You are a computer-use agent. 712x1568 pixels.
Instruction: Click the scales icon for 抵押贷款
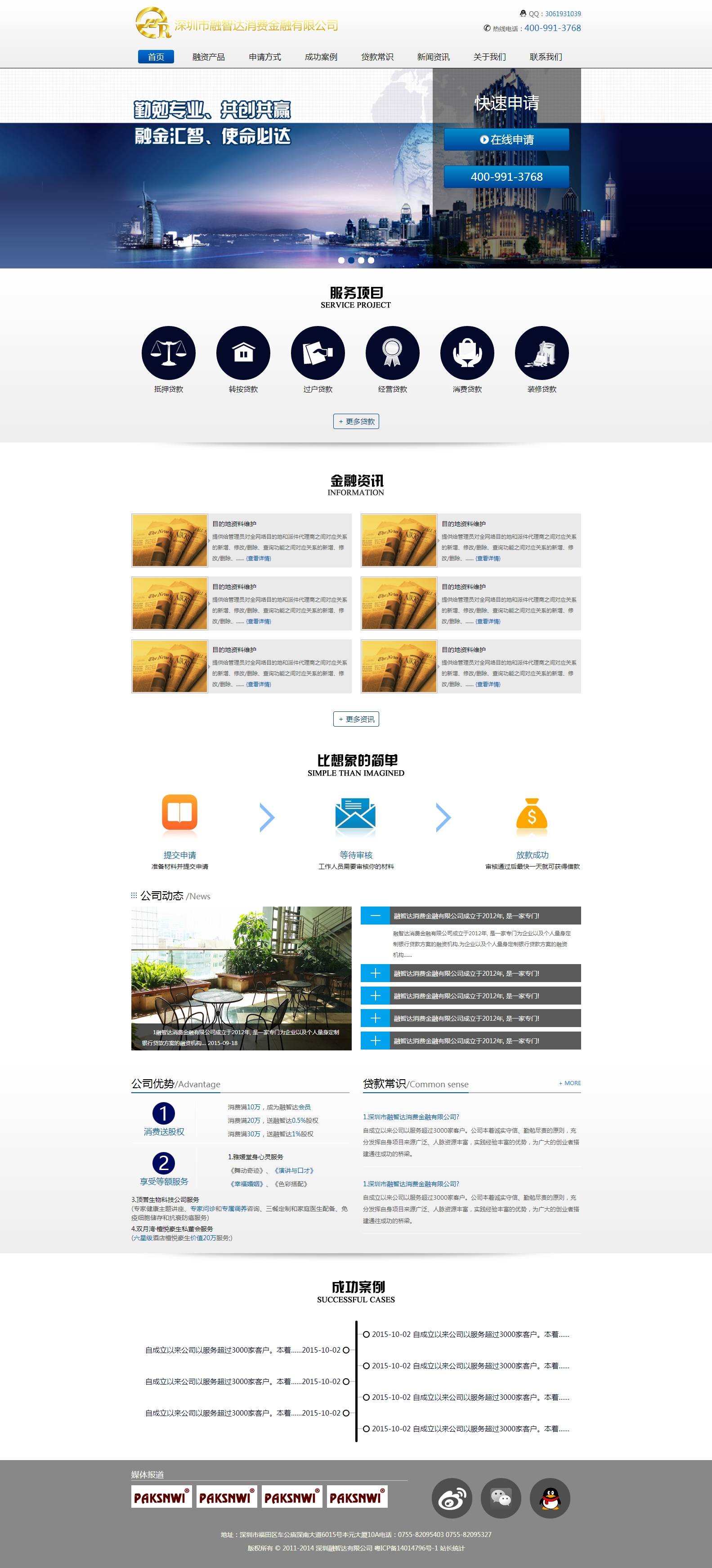pyautogui.click(x=168, y=353)
